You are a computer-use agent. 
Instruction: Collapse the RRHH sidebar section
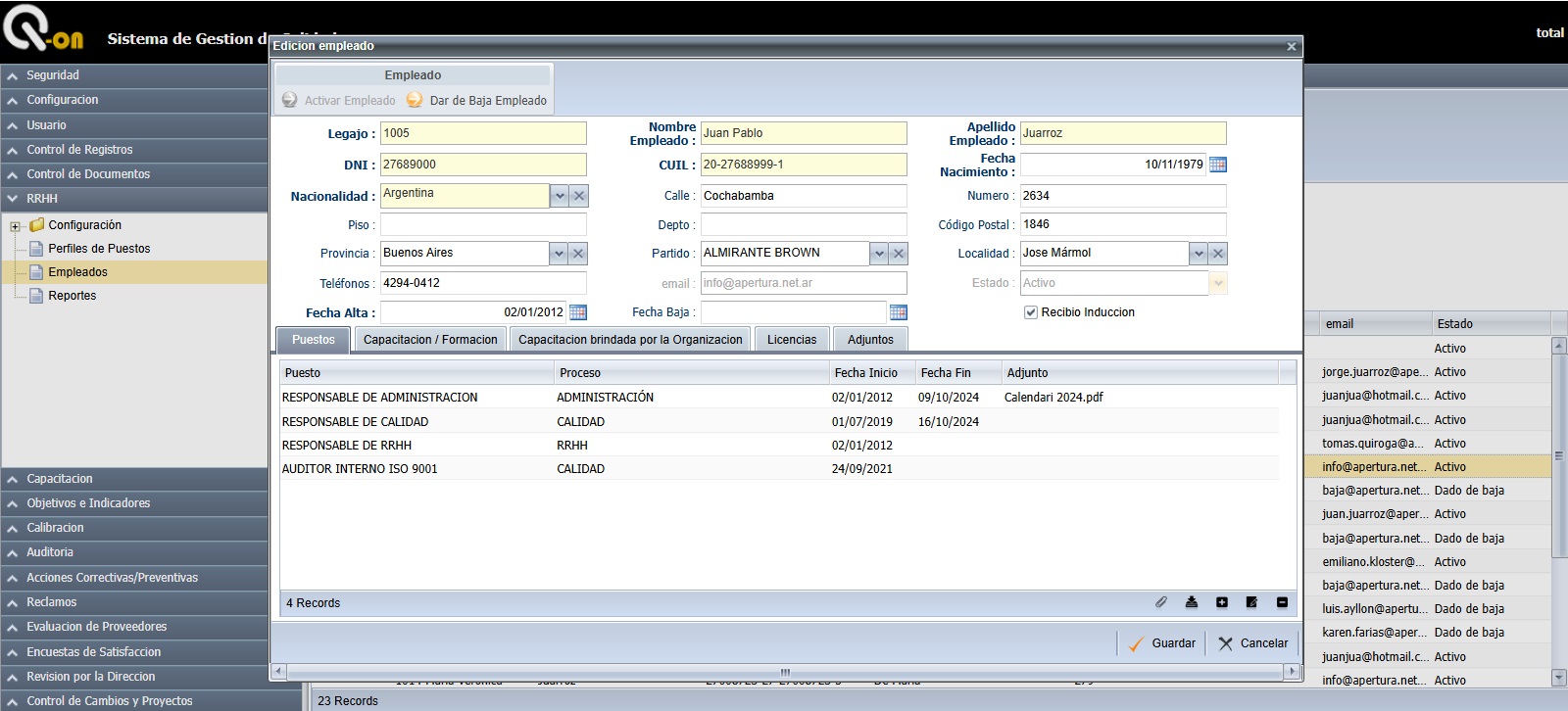(x=134, y=198)
